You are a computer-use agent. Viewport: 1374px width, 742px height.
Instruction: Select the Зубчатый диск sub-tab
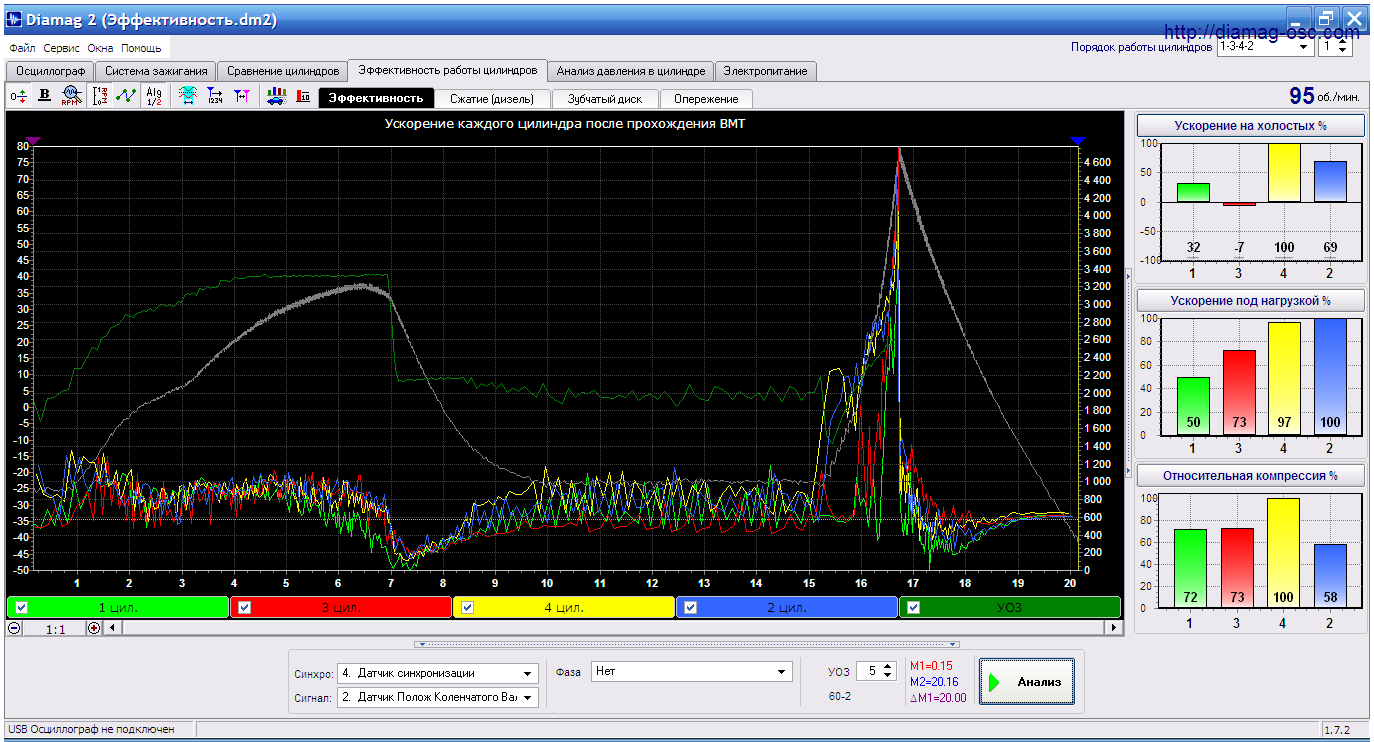[x=605, y=98]
